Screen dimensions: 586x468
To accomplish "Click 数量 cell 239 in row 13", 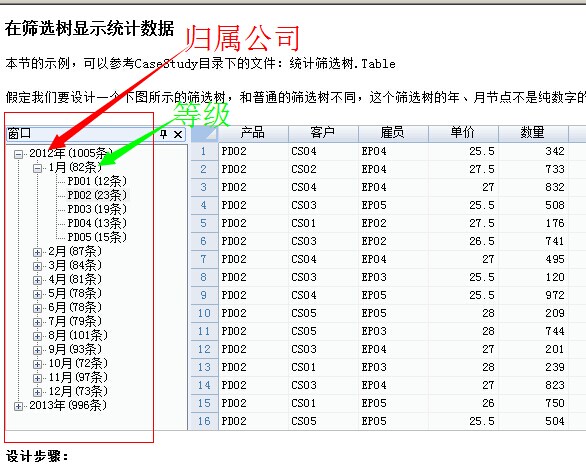I will tap(533, 367).
